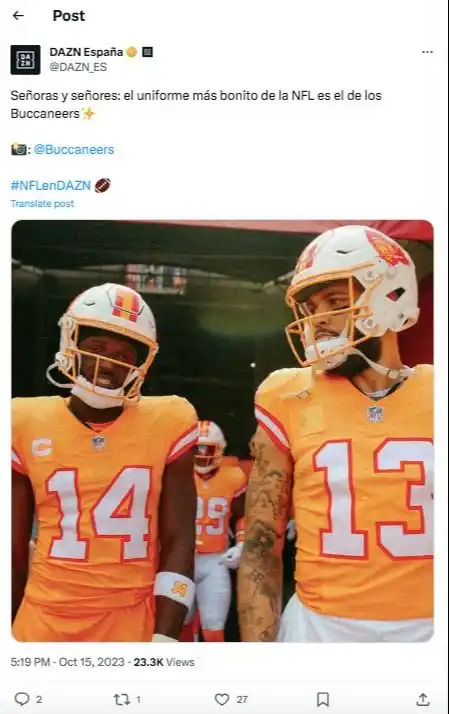449x714 pixels.
Task: Like the post with the heart icon
Action: (x=222, y=699)
